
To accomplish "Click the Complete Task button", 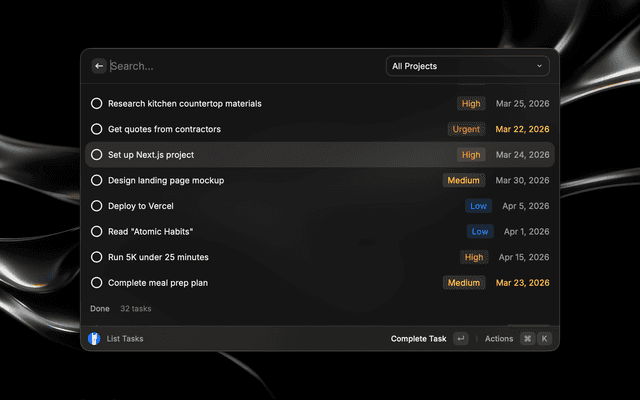I will pos(419,339).
